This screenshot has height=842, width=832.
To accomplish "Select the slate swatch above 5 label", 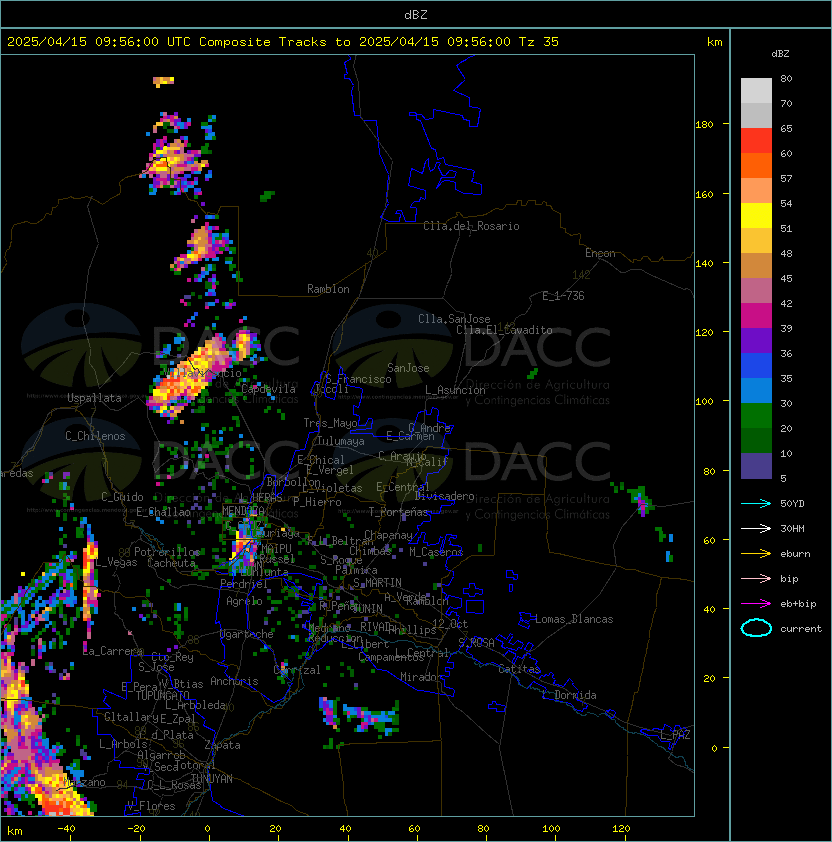I will 756,466.
